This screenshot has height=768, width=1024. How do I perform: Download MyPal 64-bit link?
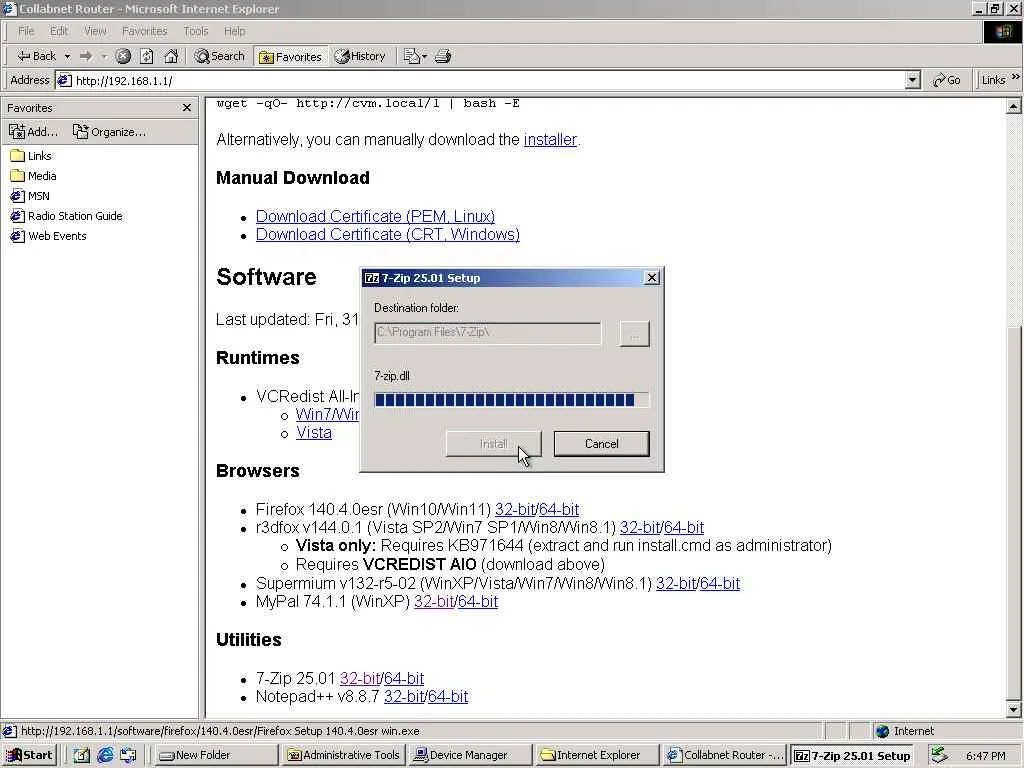[478, 602]
